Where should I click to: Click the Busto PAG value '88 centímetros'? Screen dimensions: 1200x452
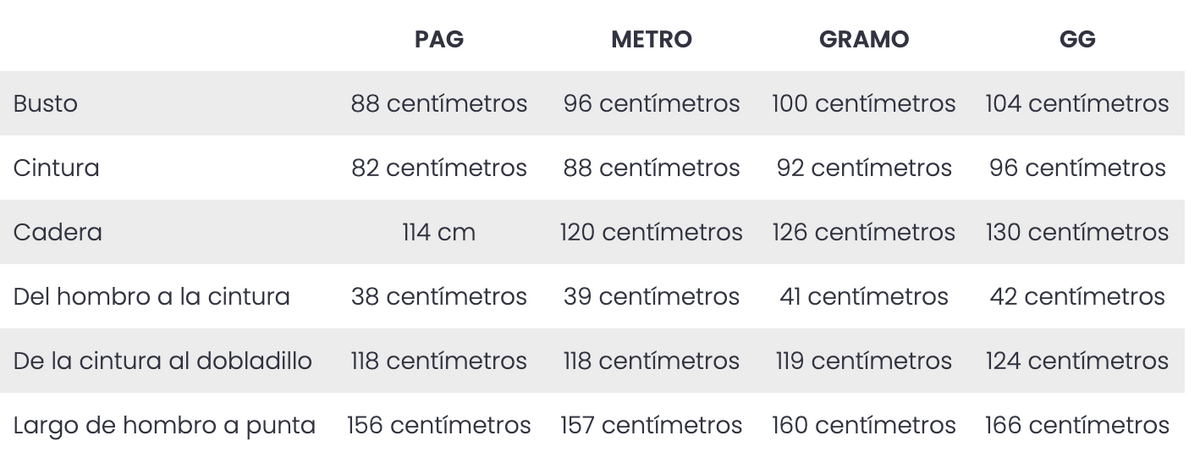click(x=439, y=104)
